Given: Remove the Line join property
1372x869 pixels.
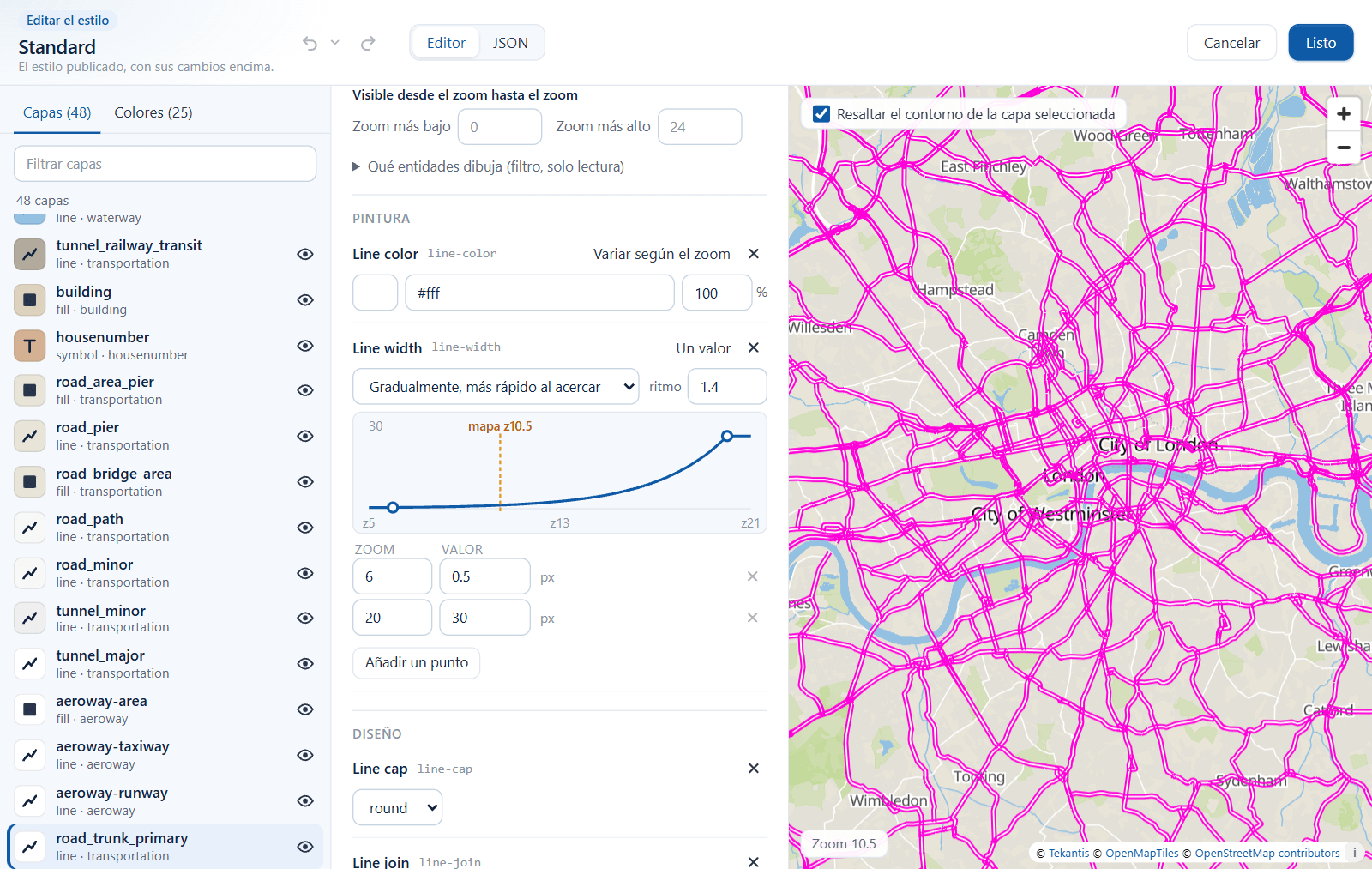Looking at the screenshot, I should point(754,862).
